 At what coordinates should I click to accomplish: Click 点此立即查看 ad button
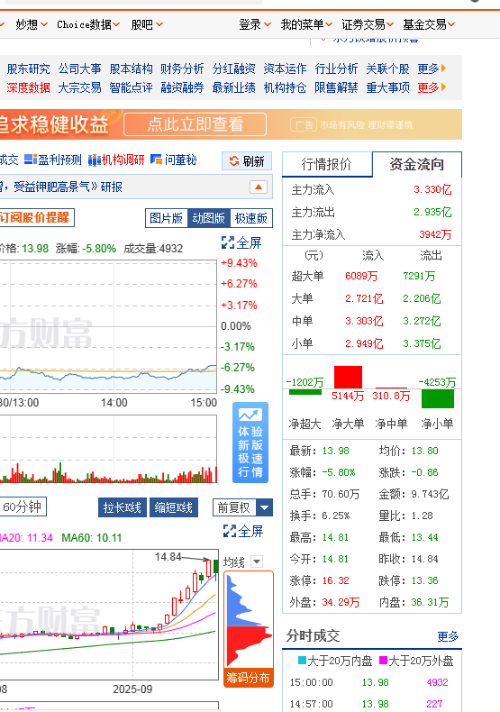[x=195, y=124]
